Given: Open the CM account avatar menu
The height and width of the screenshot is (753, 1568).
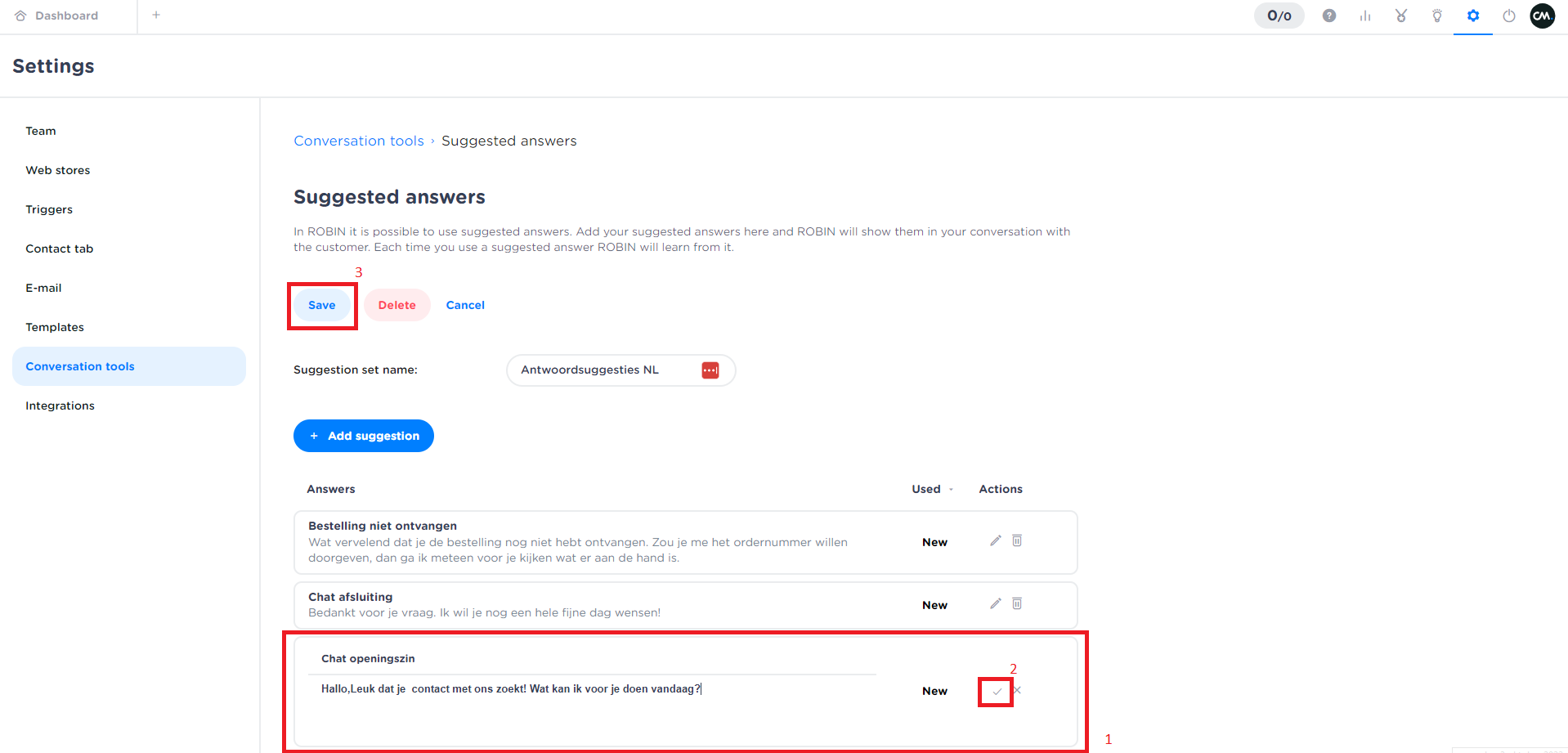Looking at the screenshot, I should click(x=1543, y=16).
